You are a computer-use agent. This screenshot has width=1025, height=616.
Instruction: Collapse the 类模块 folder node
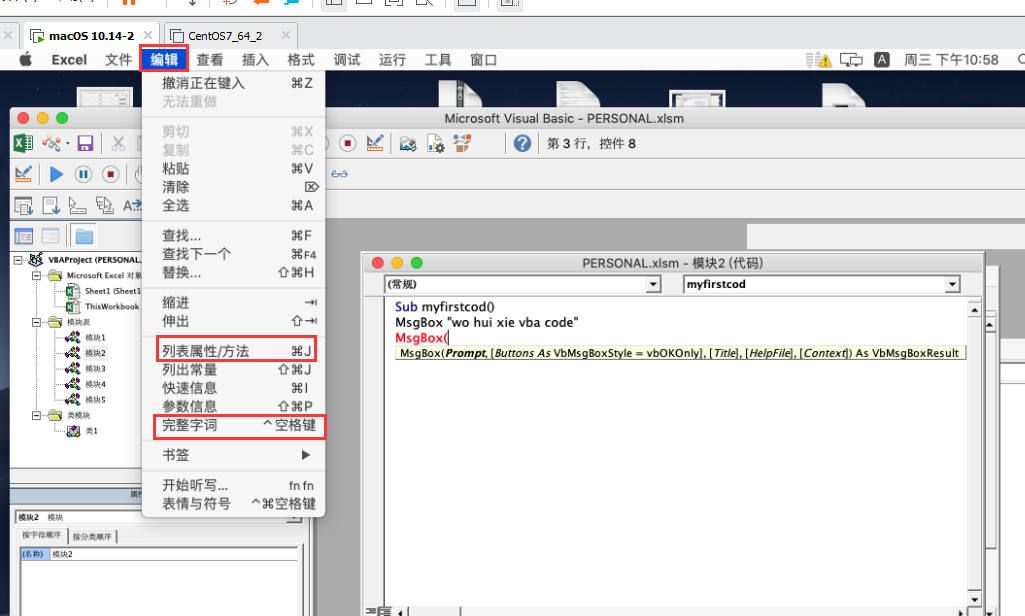pos(37,415)
